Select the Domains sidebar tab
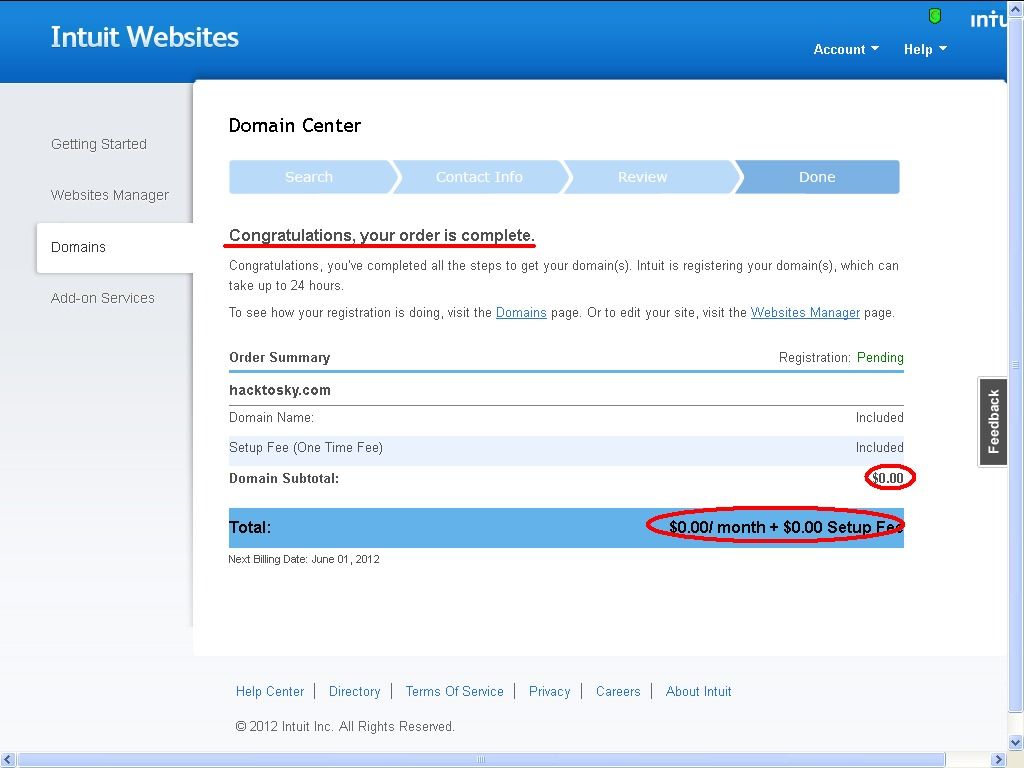This screenshot has width=1024, height=768. [115, 247]
